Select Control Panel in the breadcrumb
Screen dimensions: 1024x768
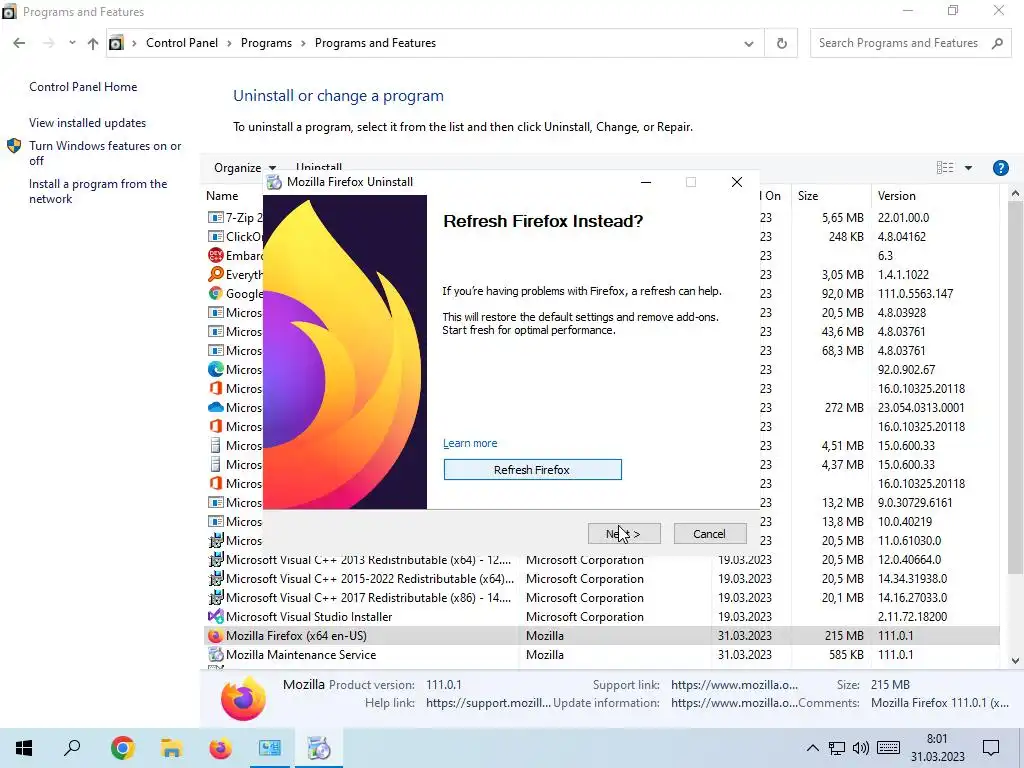tap(182, 43)
